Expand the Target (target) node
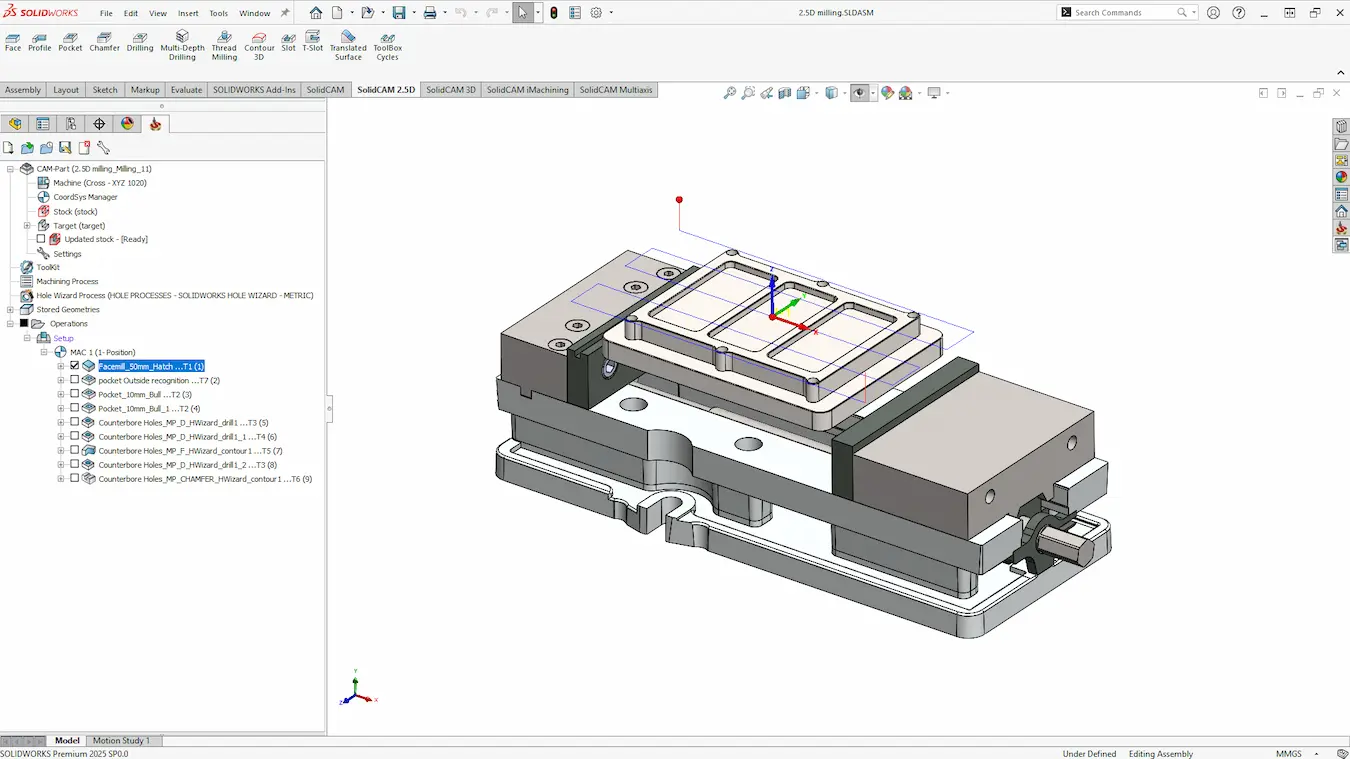Image resolution: width=1350 pixels, height=759 pixels. (x=27, y=225)
